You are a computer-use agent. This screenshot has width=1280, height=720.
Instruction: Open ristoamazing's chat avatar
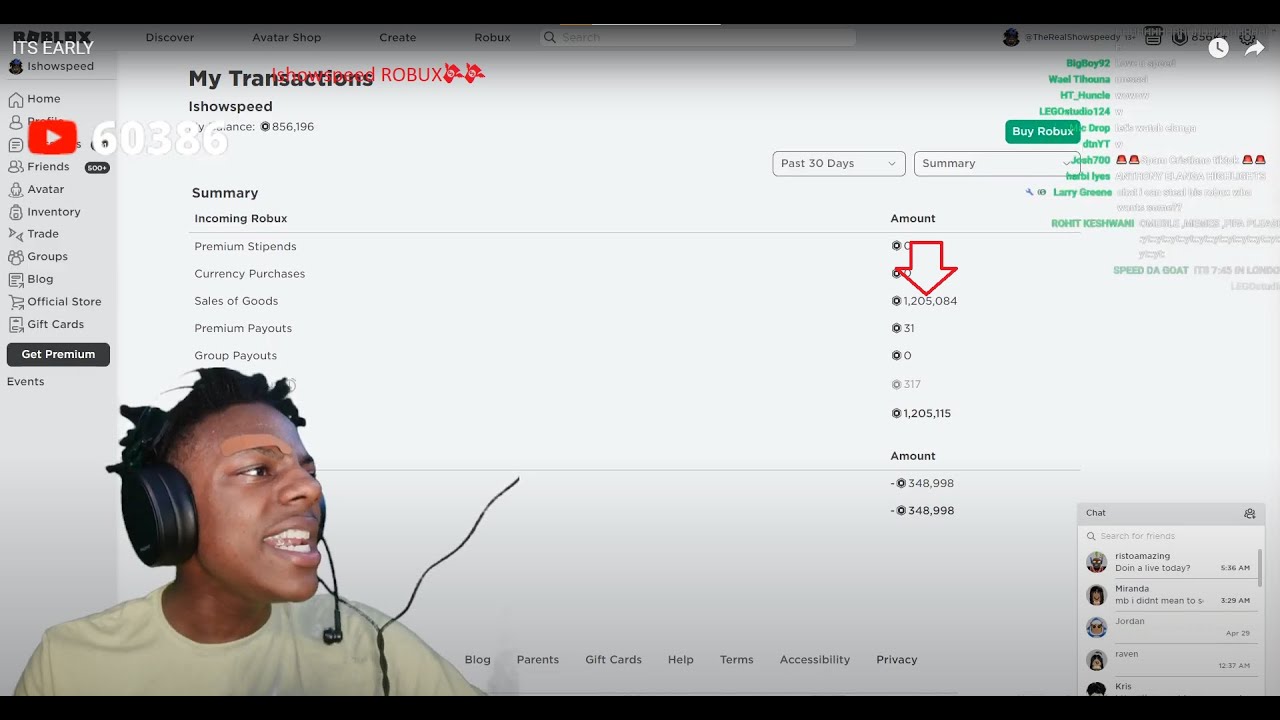[x=1097, y=562]
